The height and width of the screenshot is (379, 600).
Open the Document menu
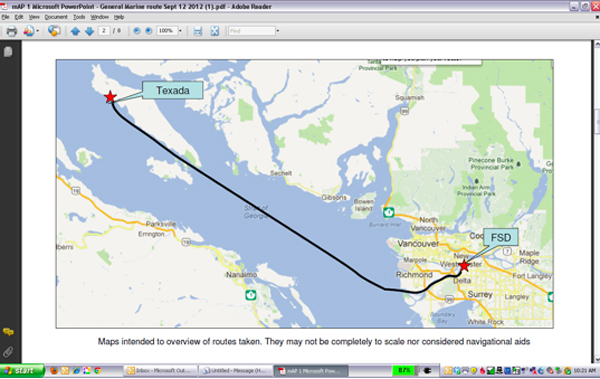coord(56,17)
